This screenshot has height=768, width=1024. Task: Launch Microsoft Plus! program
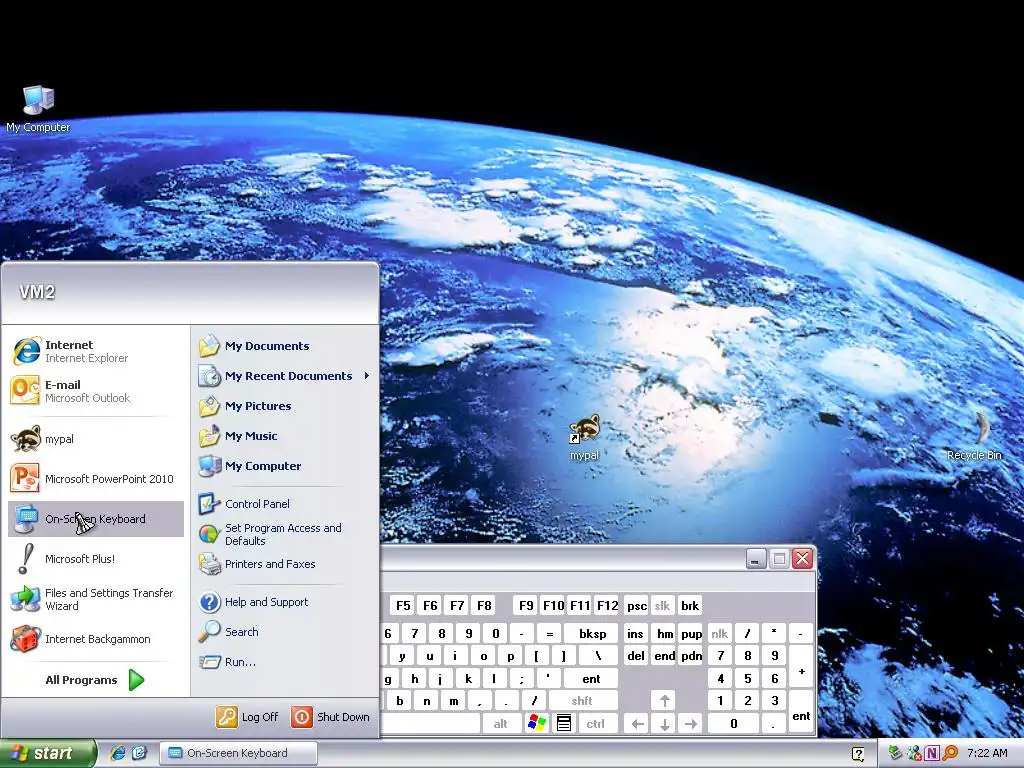[x=96, y=559]
